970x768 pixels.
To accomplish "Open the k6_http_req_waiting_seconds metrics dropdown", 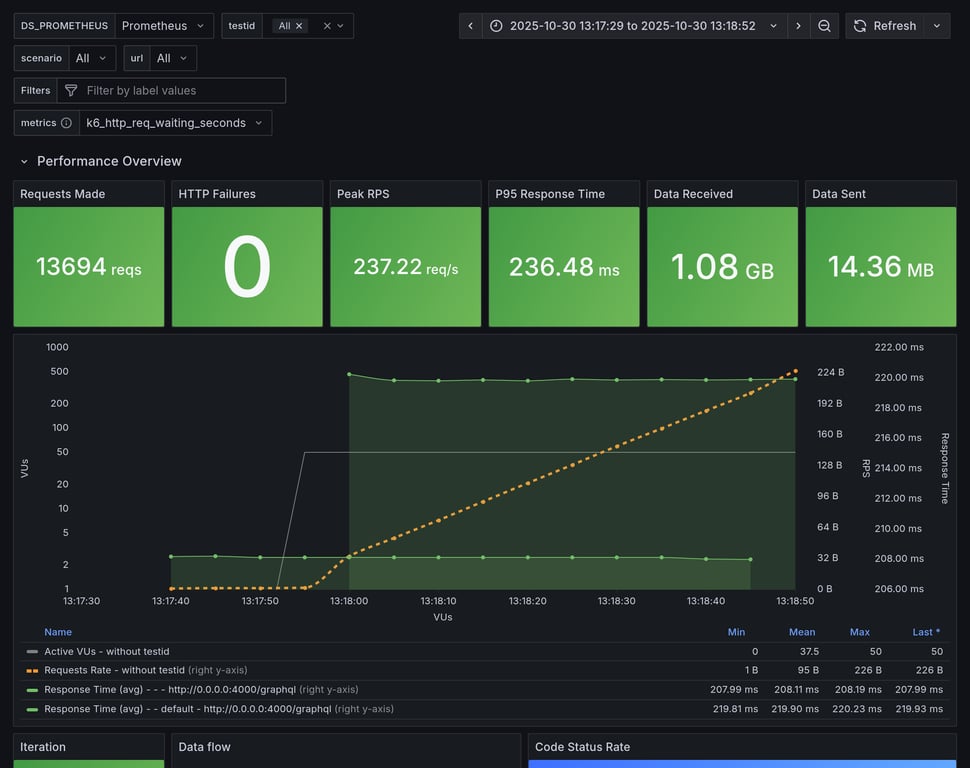I will 175,123.
